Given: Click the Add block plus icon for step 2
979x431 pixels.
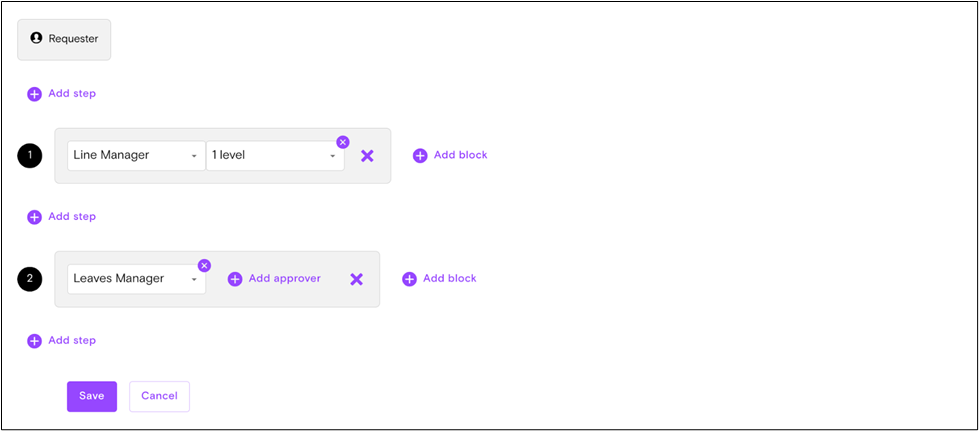Looking at the screenshot, I should [409, 279].
